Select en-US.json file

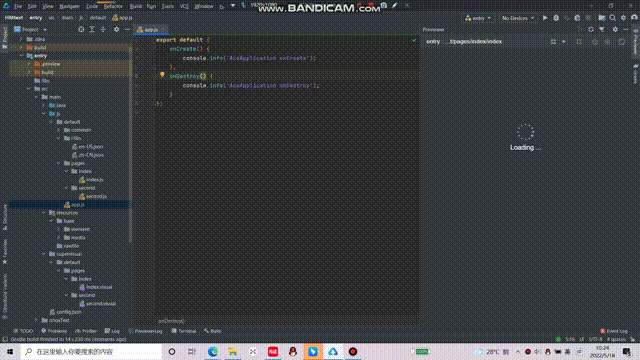click(x=87, y=147)
